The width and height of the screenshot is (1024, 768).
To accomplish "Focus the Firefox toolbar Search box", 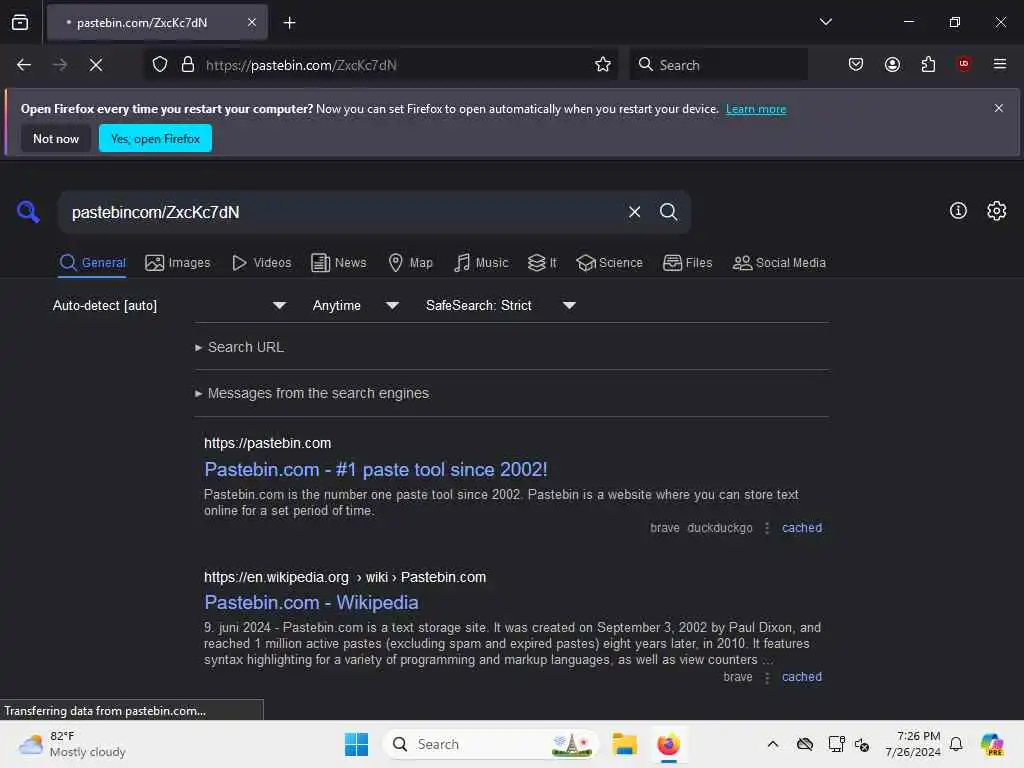I will (x=718, y=65).
